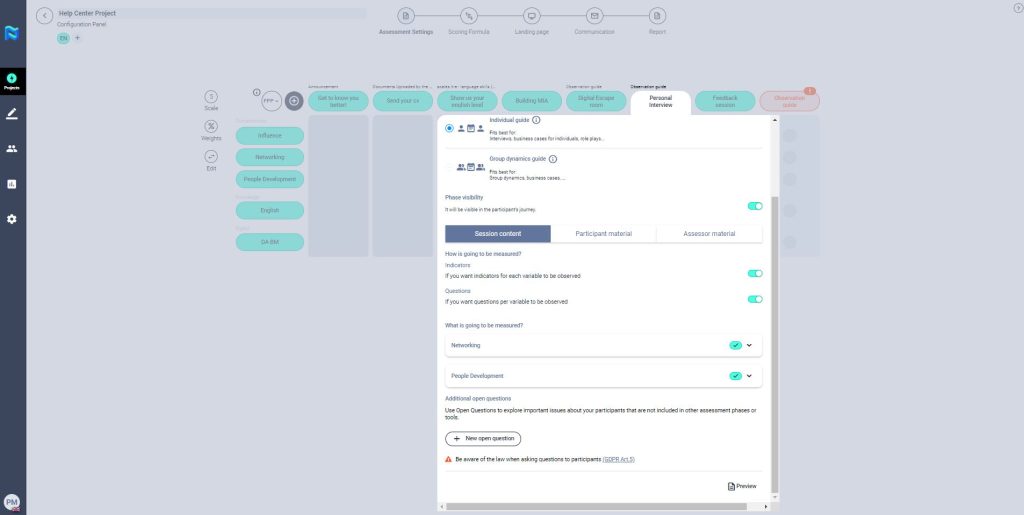1024x515 pixels.
Task: Open the FPP dropdown
Action: coord(271,101)
